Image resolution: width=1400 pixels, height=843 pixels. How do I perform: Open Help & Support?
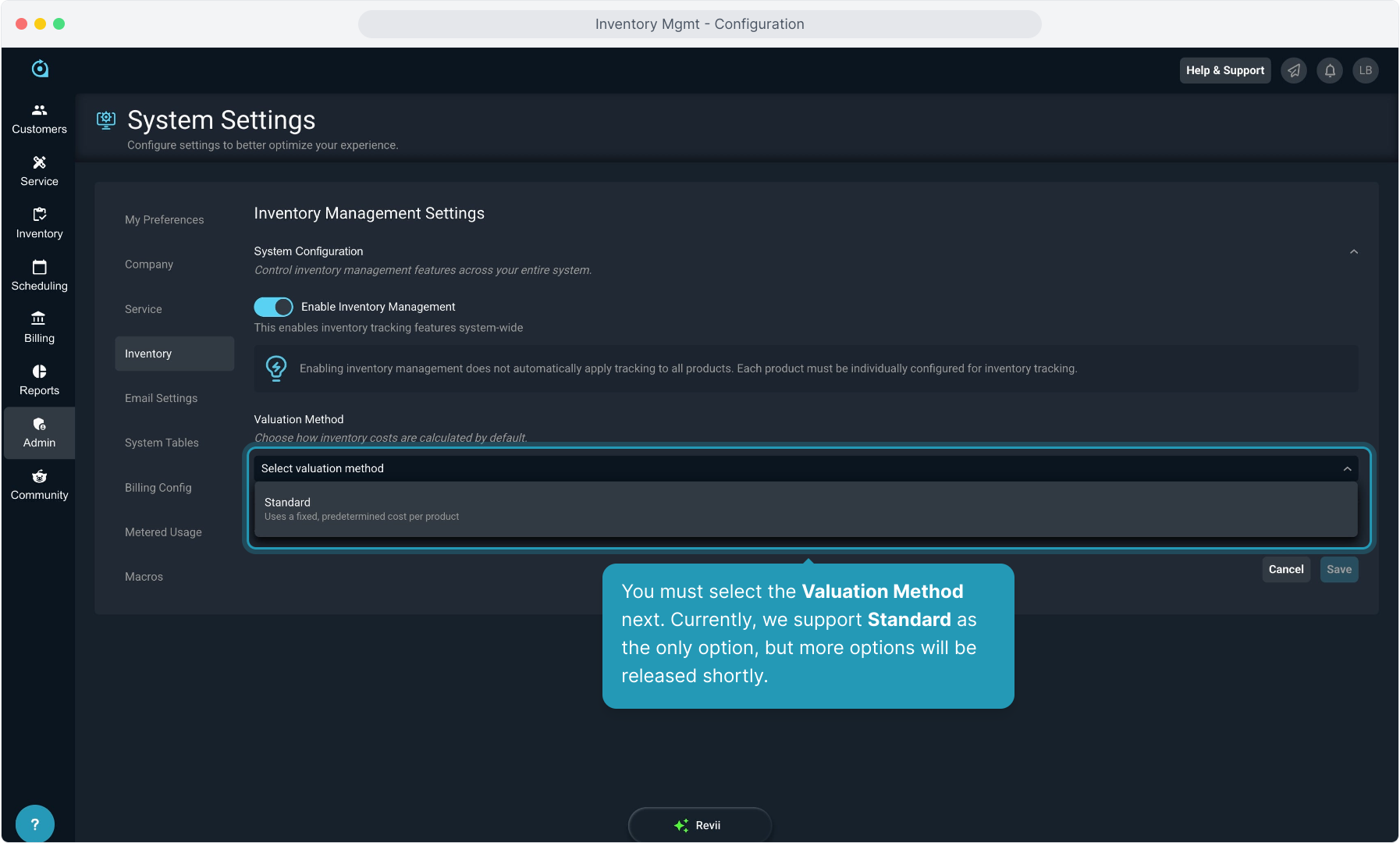tap(1224, 70)
